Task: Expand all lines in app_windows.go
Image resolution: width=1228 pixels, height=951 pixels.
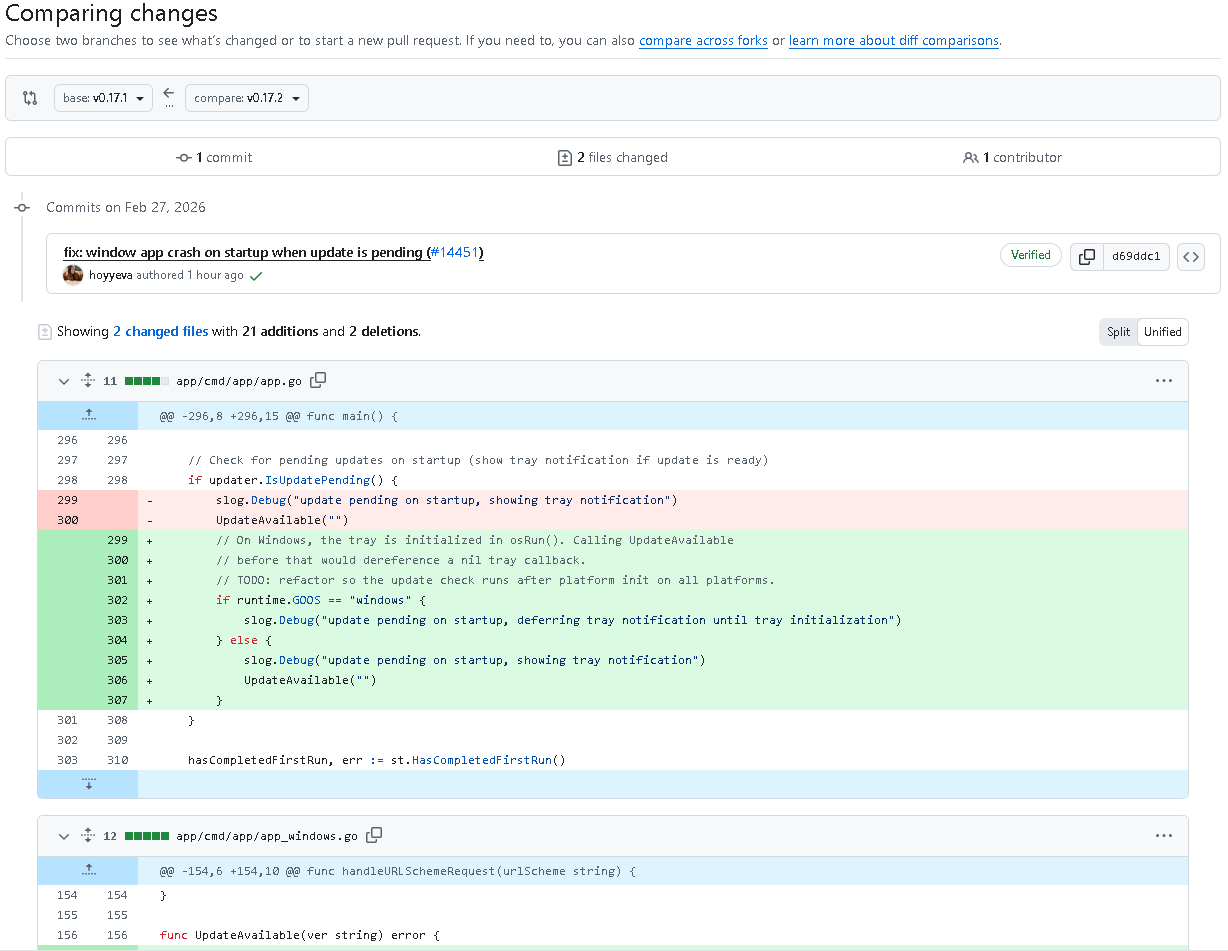Action: (x=88, y=836)
